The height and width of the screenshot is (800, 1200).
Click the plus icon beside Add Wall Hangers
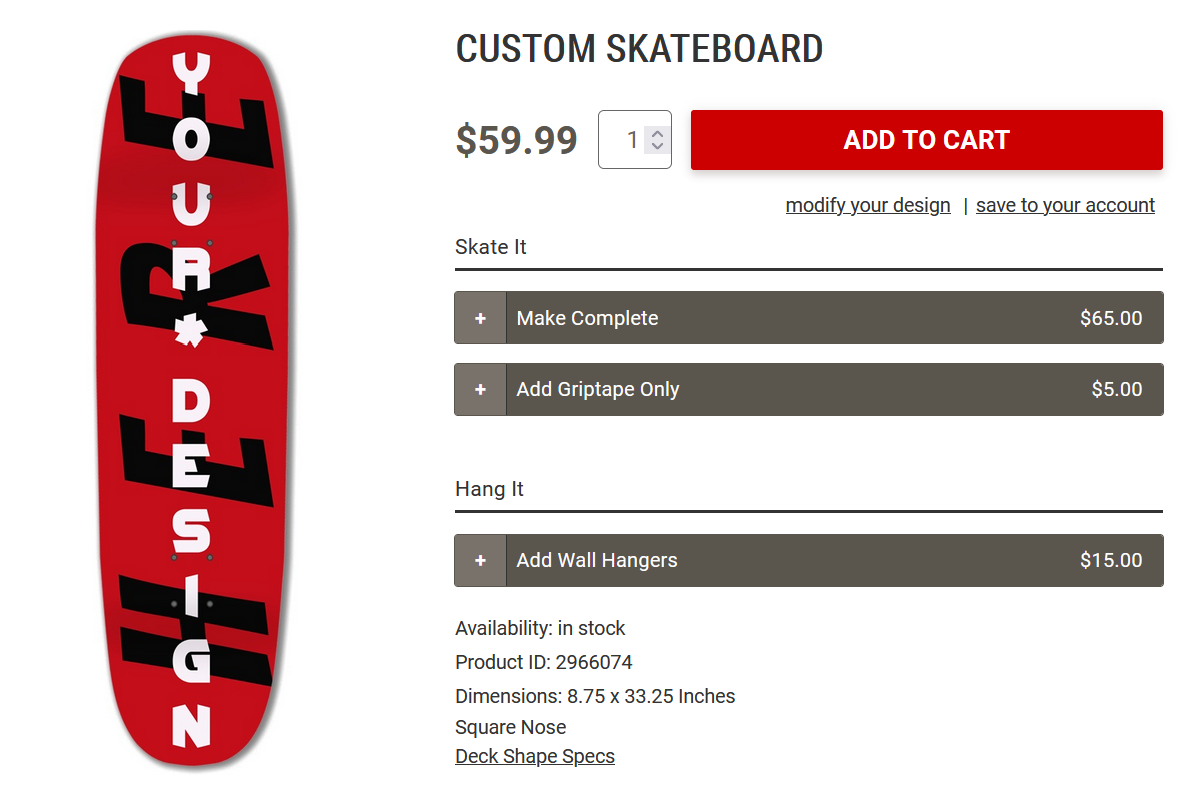click(x=480, y=560)
